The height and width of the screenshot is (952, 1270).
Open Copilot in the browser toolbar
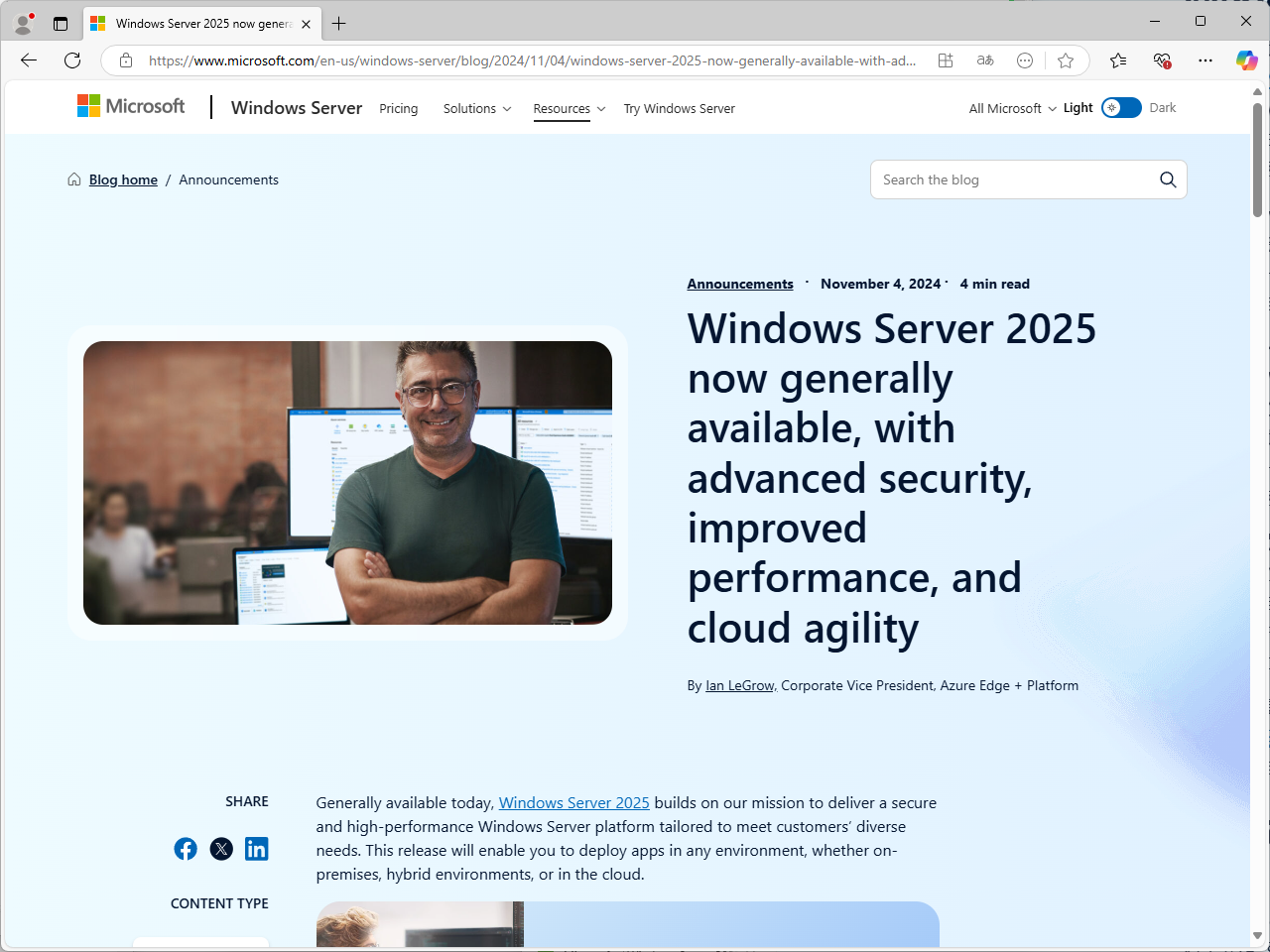pos(1247,60)
